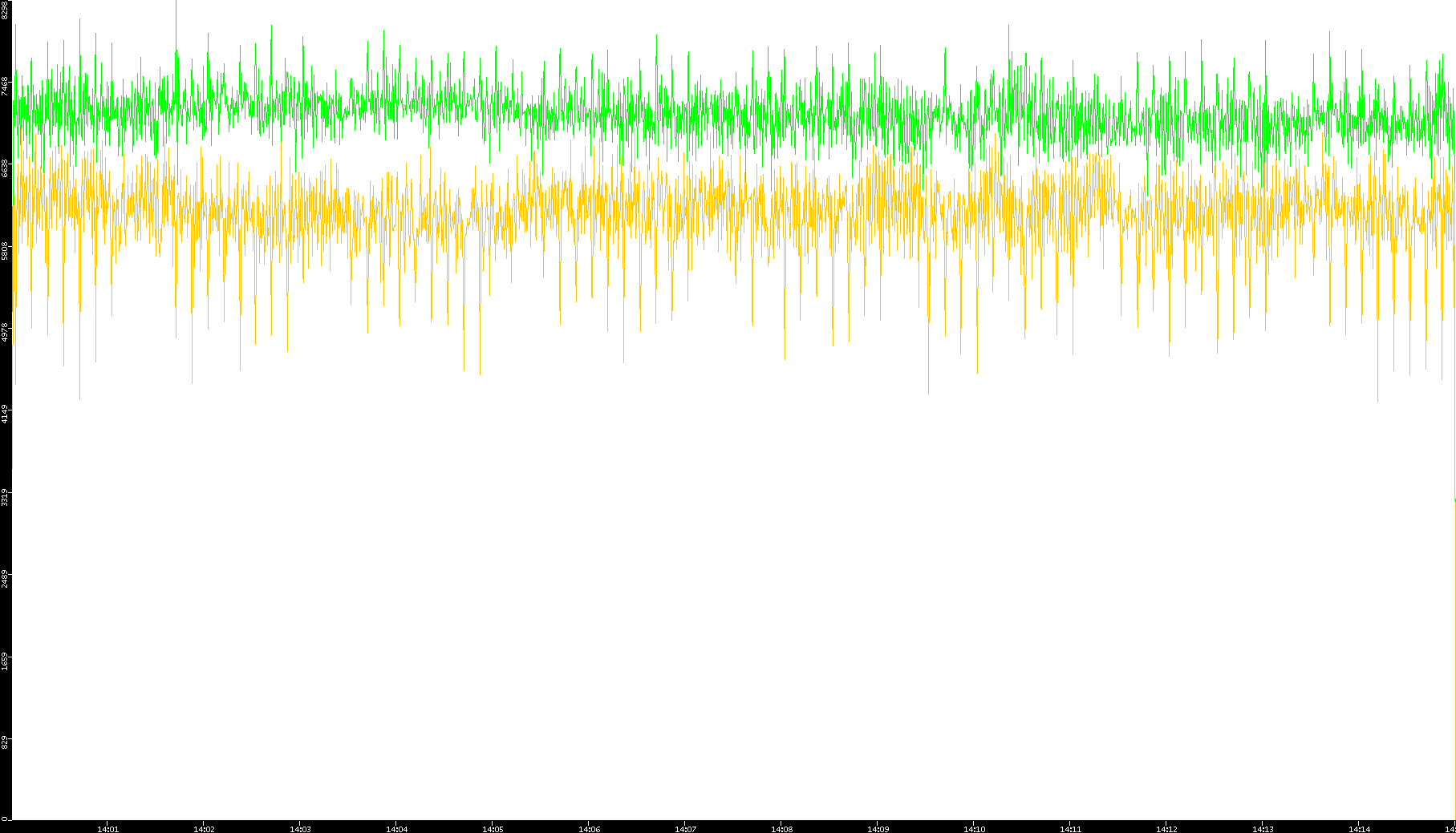The image size is (1456, 833).
Task: Pick the 5808 value axis label
Action: (5, 250)
